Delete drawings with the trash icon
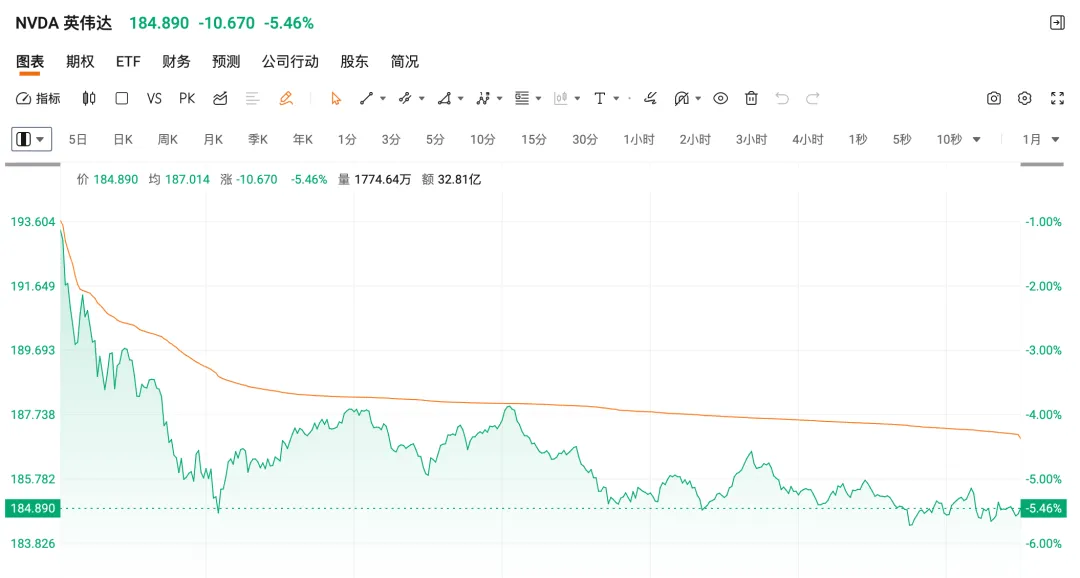Screen dimensions: 1080x578 tap(751, 98)
